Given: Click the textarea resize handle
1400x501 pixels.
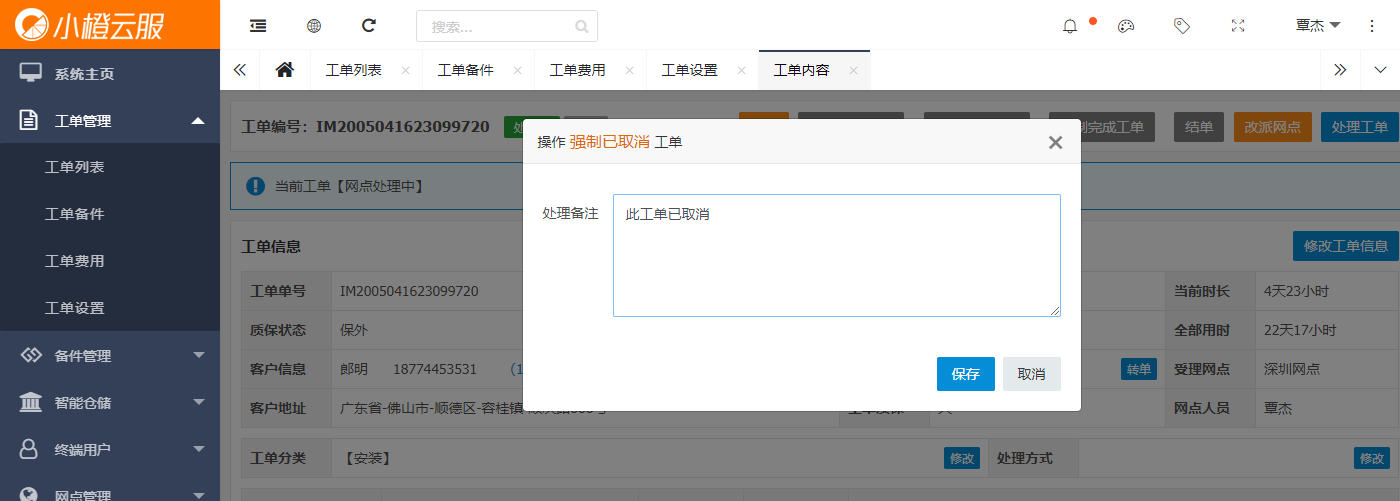Looking at the screenshot, I should (x=1054, y=311).
